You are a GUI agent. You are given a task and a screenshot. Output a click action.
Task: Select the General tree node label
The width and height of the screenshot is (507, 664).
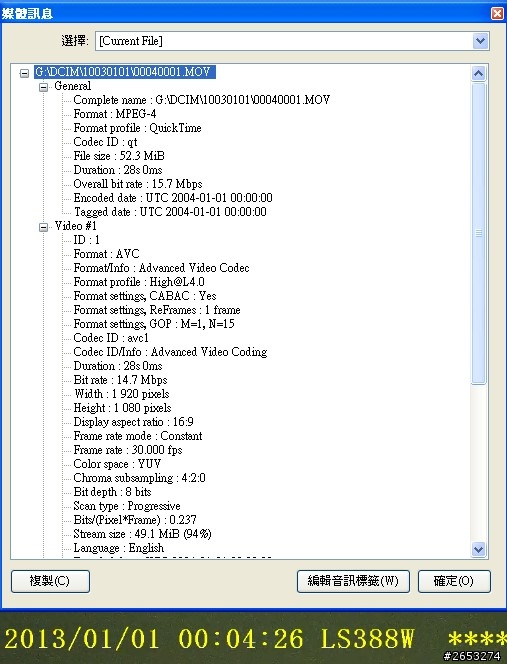click(x=72, y=86)
